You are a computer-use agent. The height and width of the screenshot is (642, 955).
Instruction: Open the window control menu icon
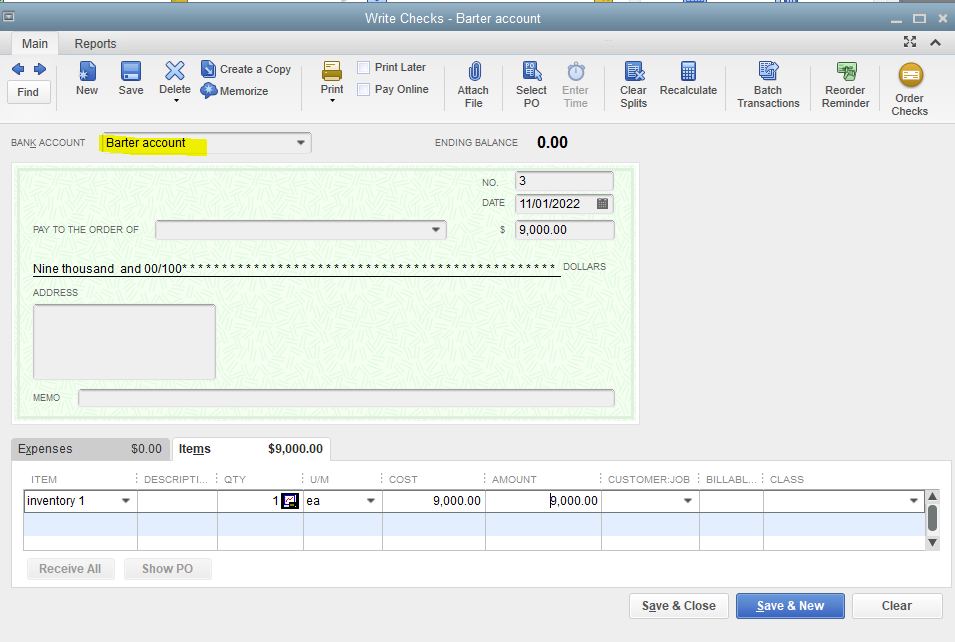click(x=9, y=16)
